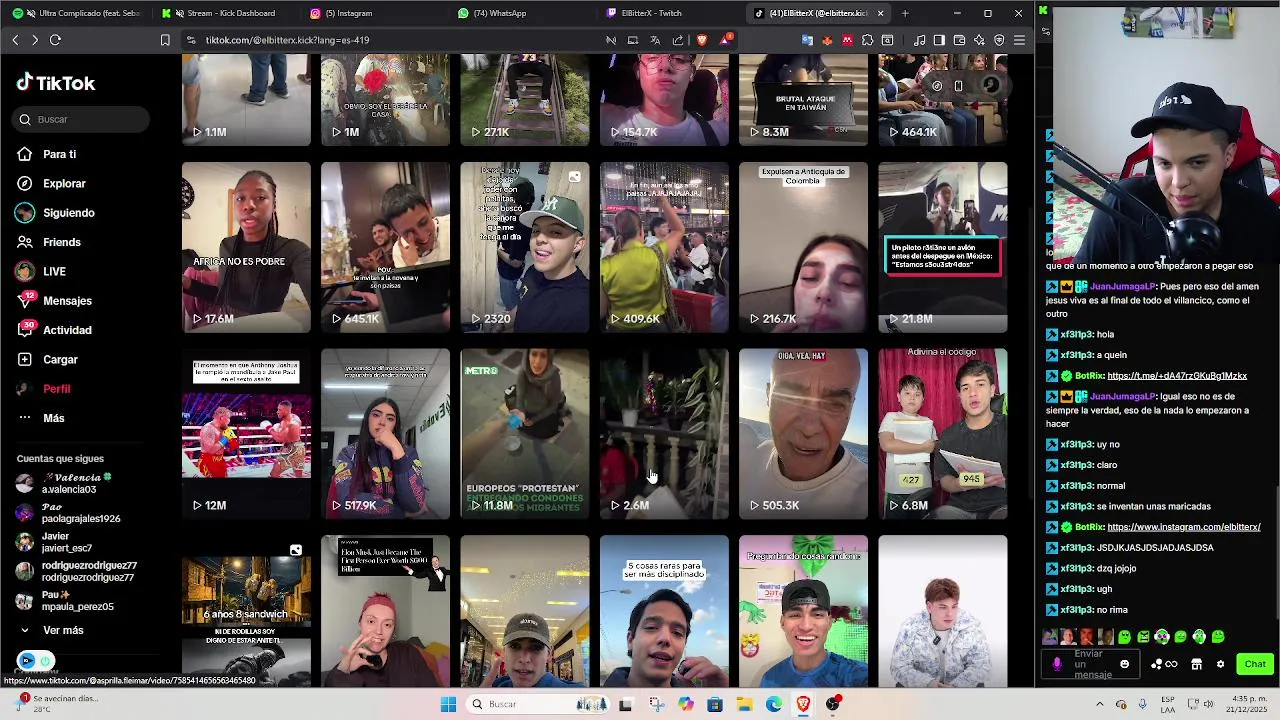The width and height of the screenshot is (1280, 720).
Task: Open the TikTok home logo
Action: [56, 83]
